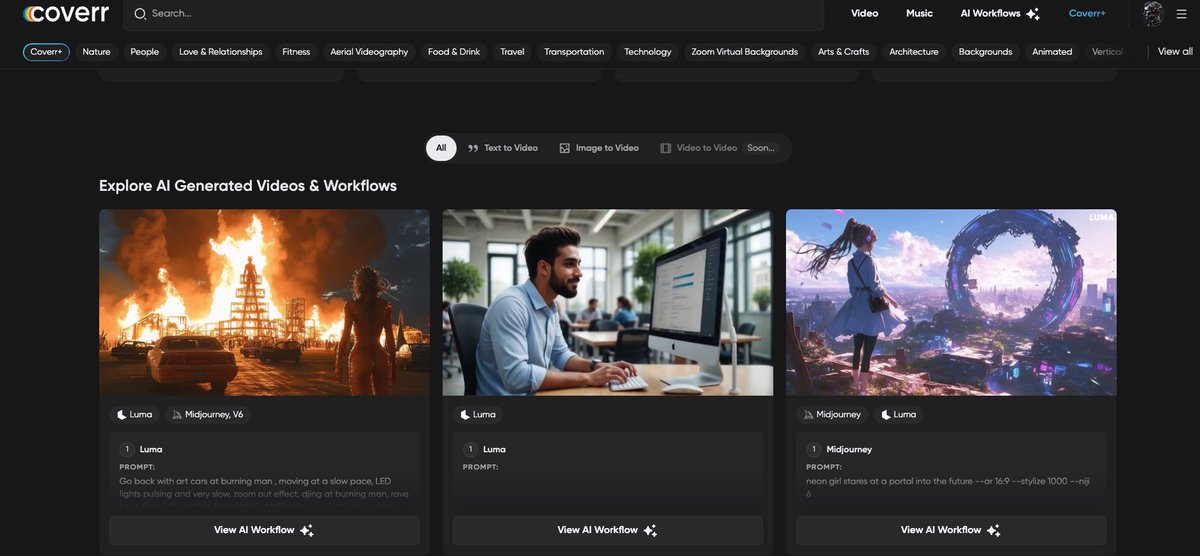Click Luma moon icon on office man card
Screen dimensions: 1200x556
(465, 414)
